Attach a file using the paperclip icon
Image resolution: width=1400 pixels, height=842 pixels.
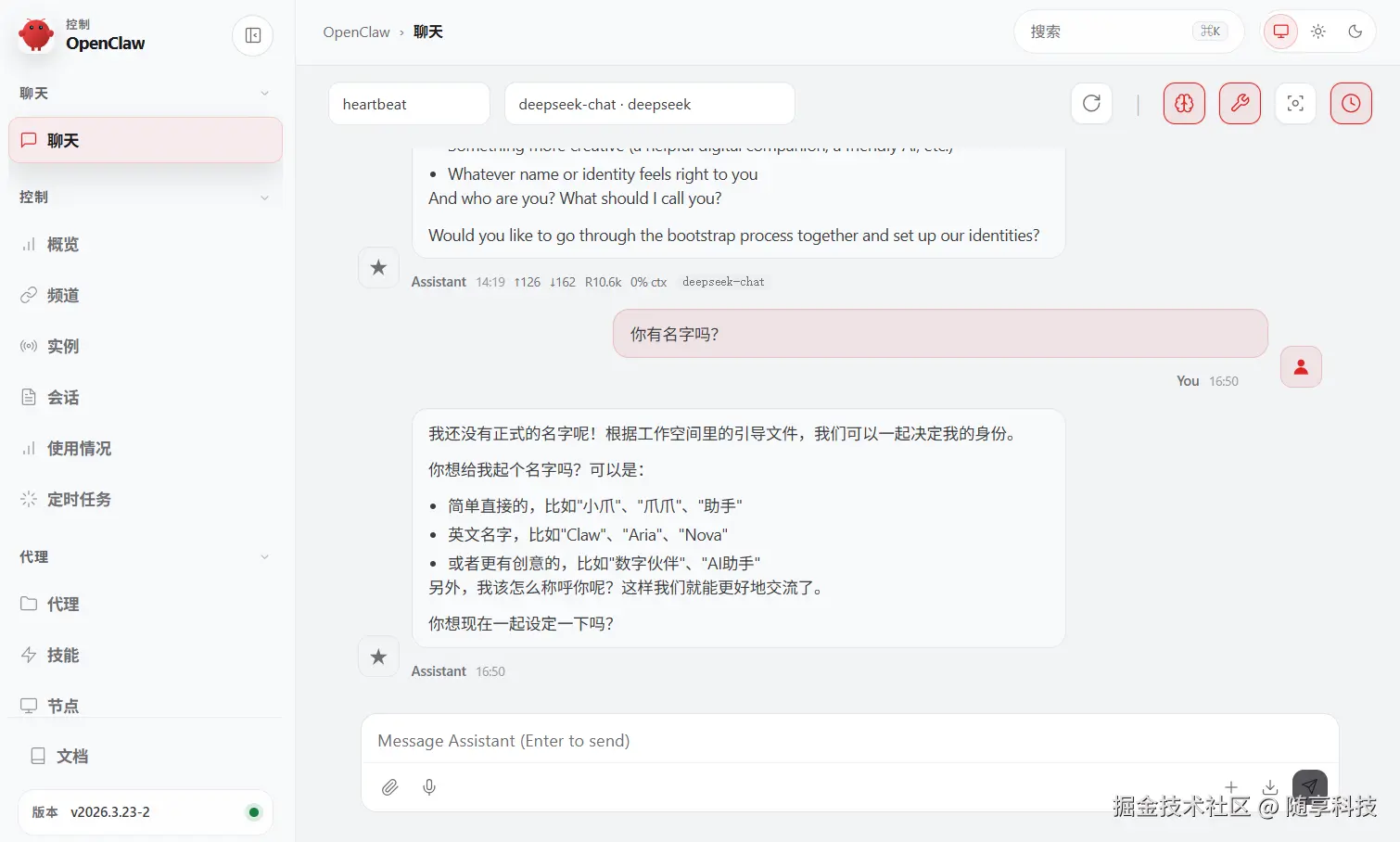point(390,786)
